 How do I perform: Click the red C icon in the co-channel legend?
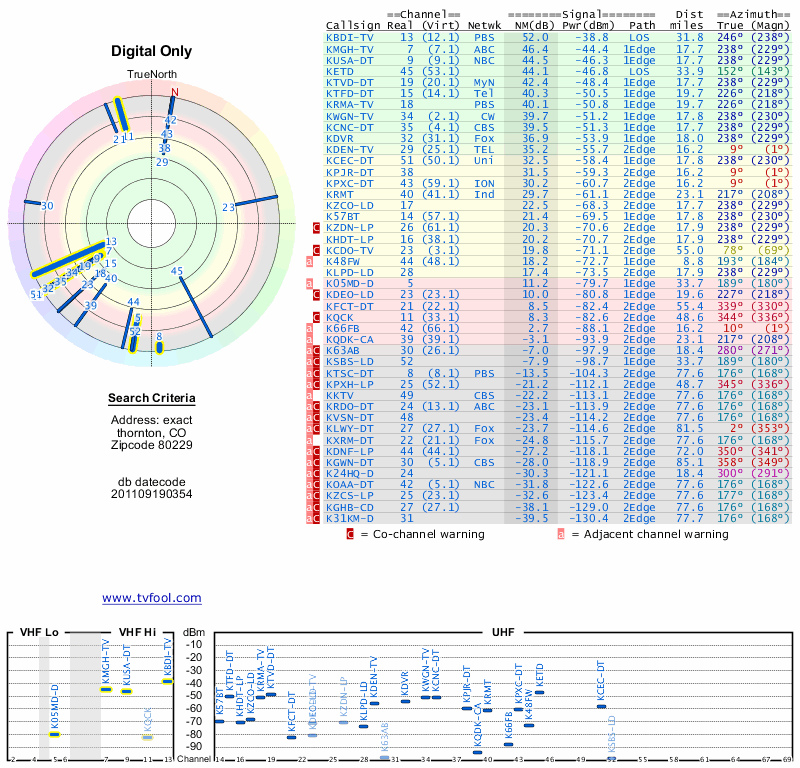pyautogui.click(x=350, y=534)
